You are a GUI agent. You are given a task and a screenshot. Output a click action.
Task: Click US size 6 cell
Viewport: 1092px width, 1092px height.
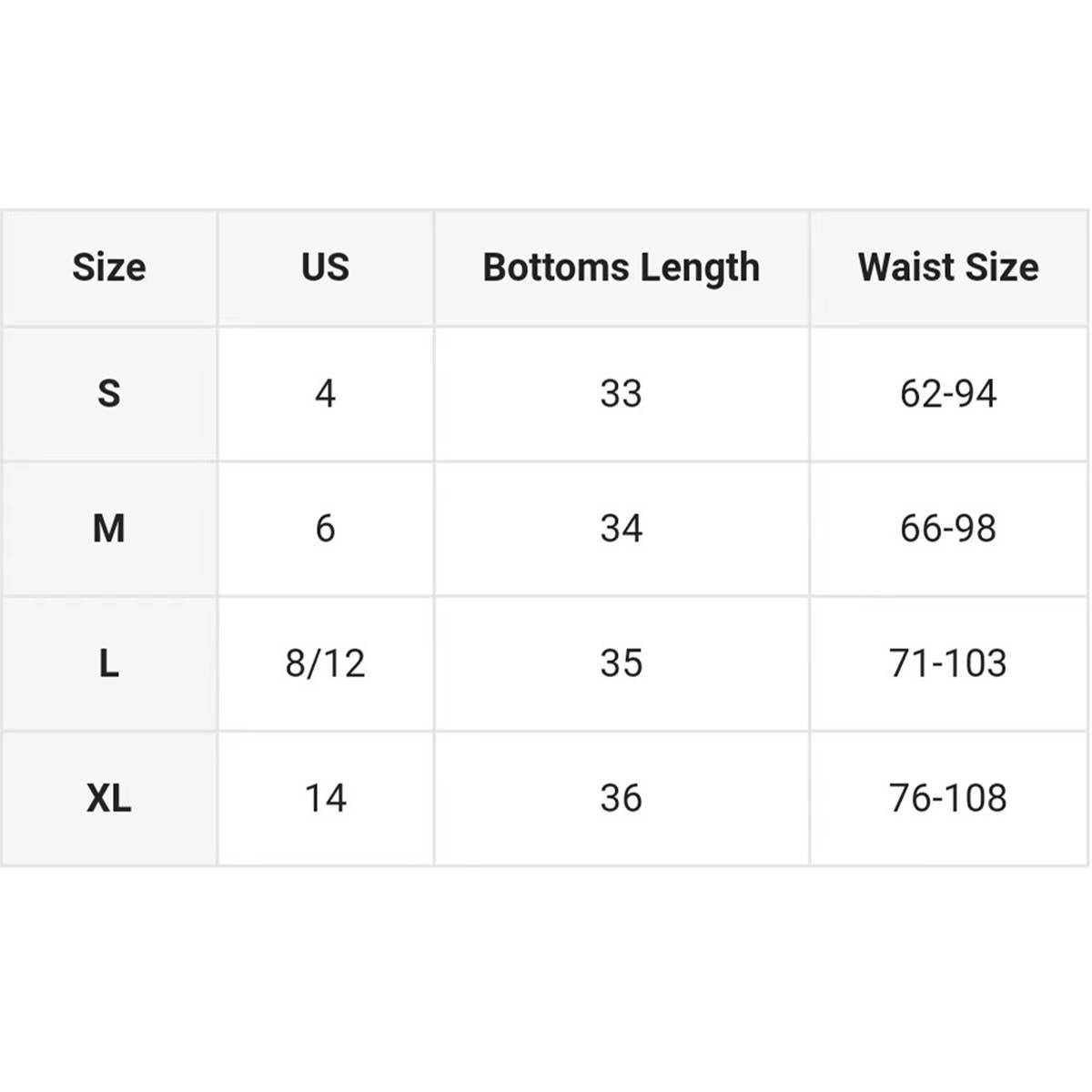tap(325, 528)
